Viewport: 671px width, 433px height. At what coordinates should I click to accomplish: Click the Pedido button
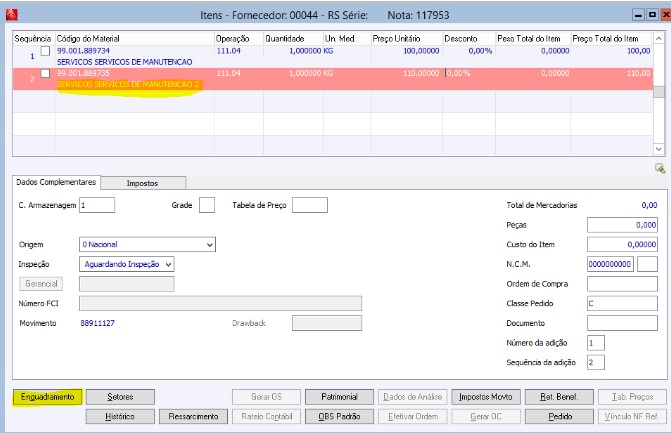point(559,416)
